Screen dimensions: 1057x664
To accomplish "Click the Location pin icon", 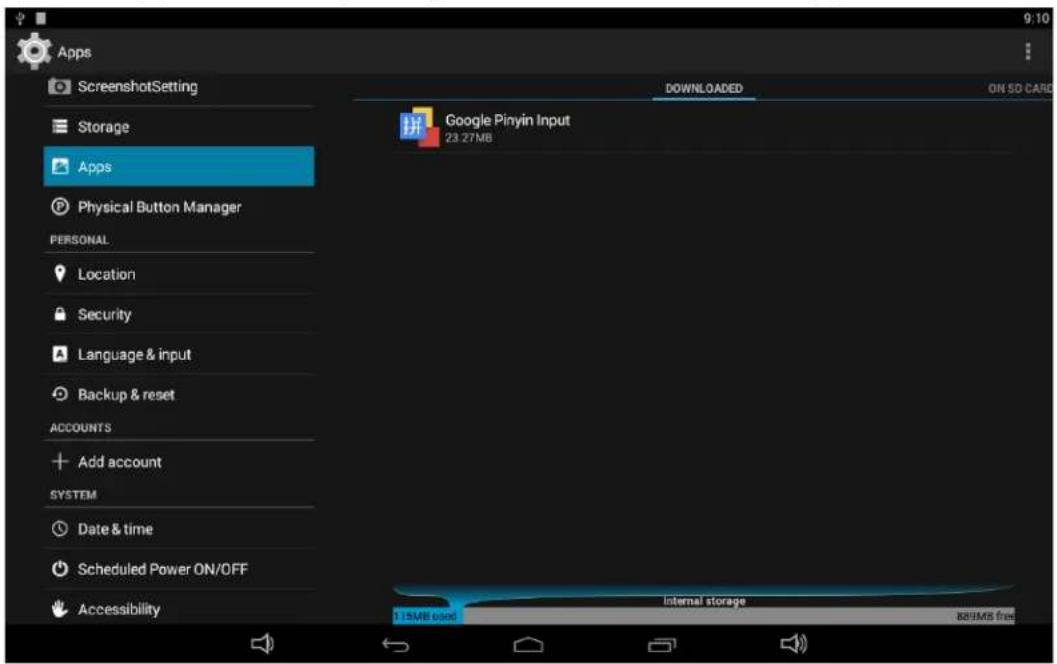I will point(60,273).
